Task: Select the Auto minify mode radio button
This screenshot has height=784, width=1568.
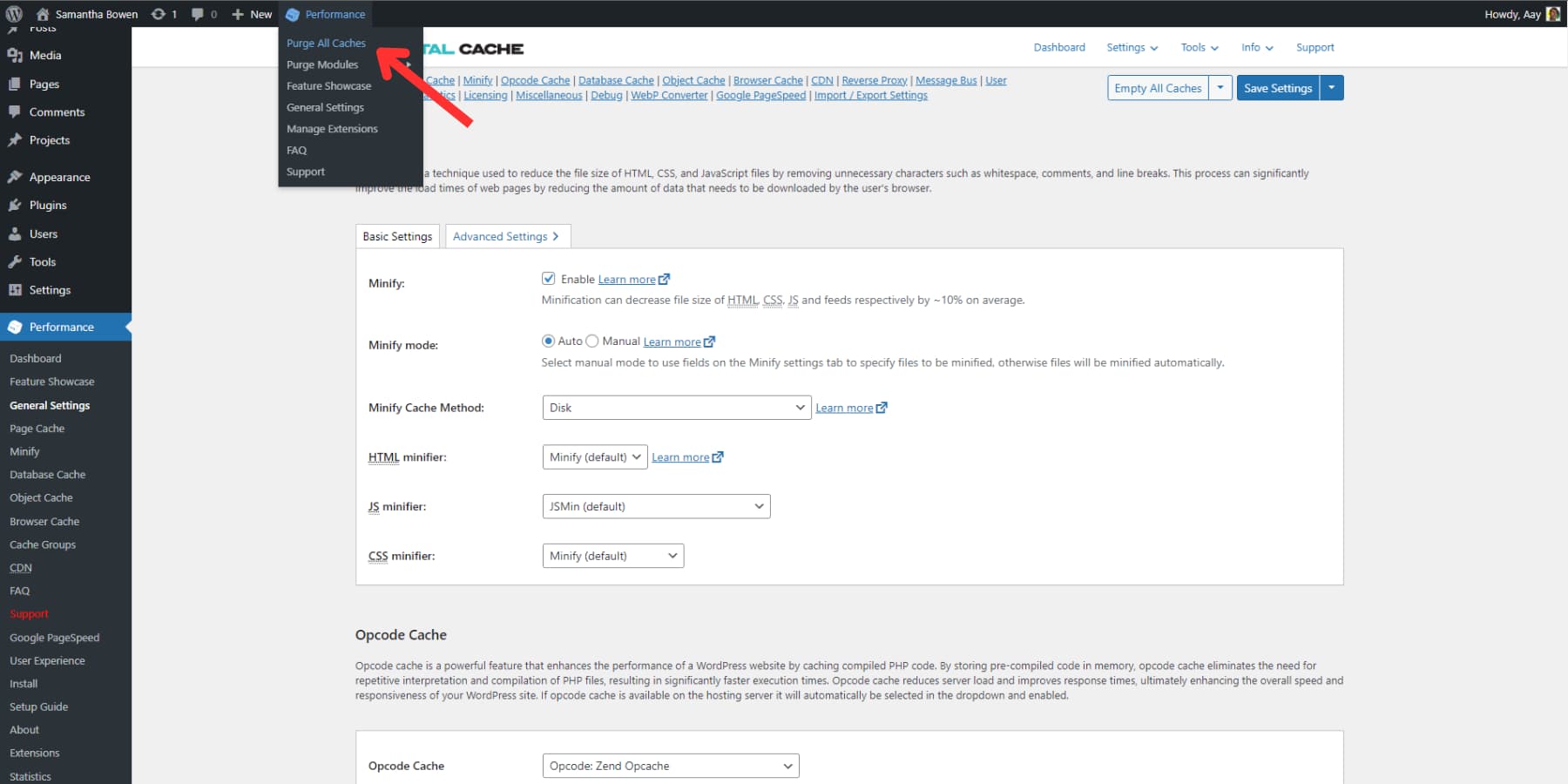Action: coord(549,341)
